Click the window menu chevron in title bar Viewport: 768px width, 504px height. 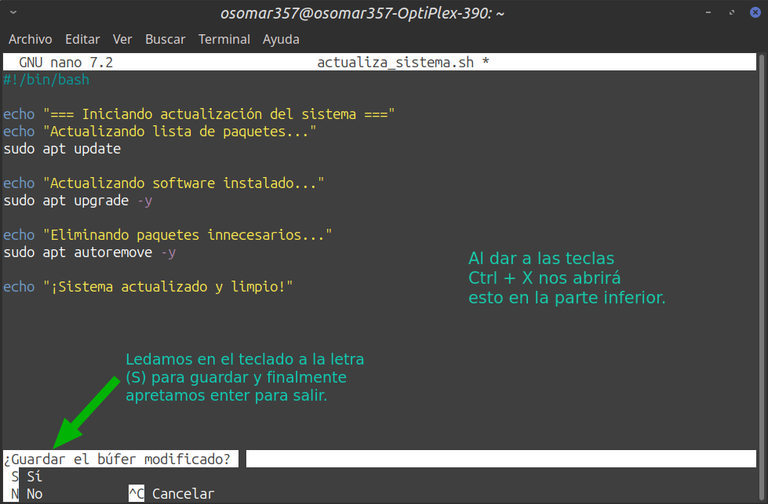click(x=13, y=12)
